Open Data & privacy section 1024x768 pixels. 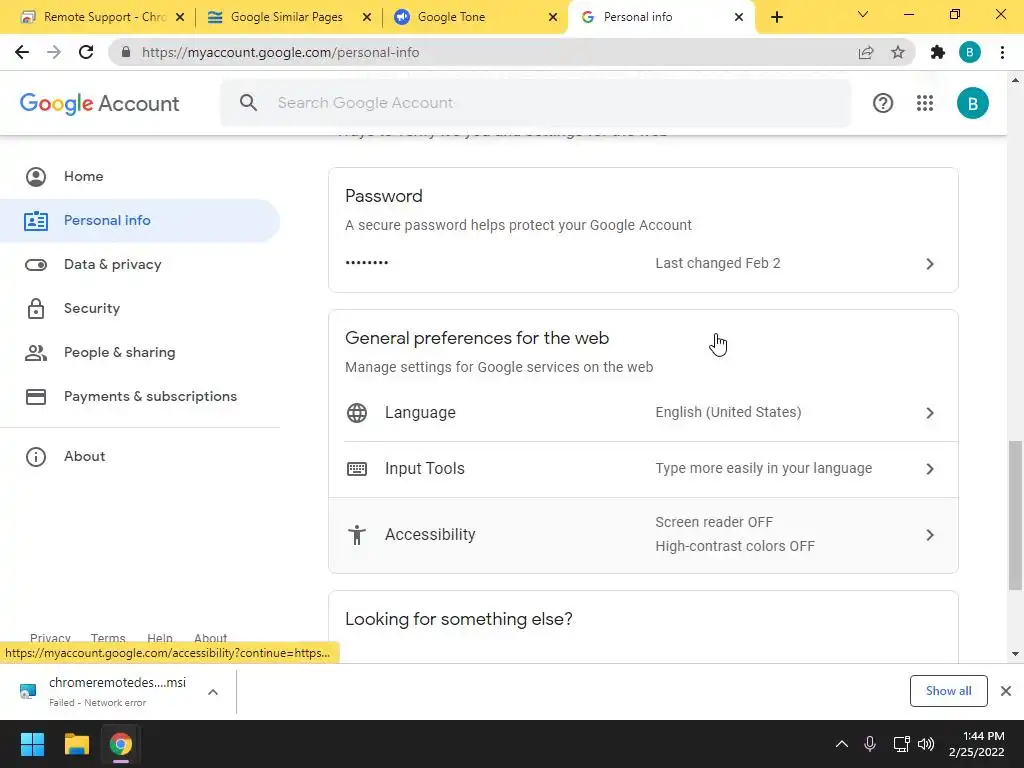tap(140, 264)
